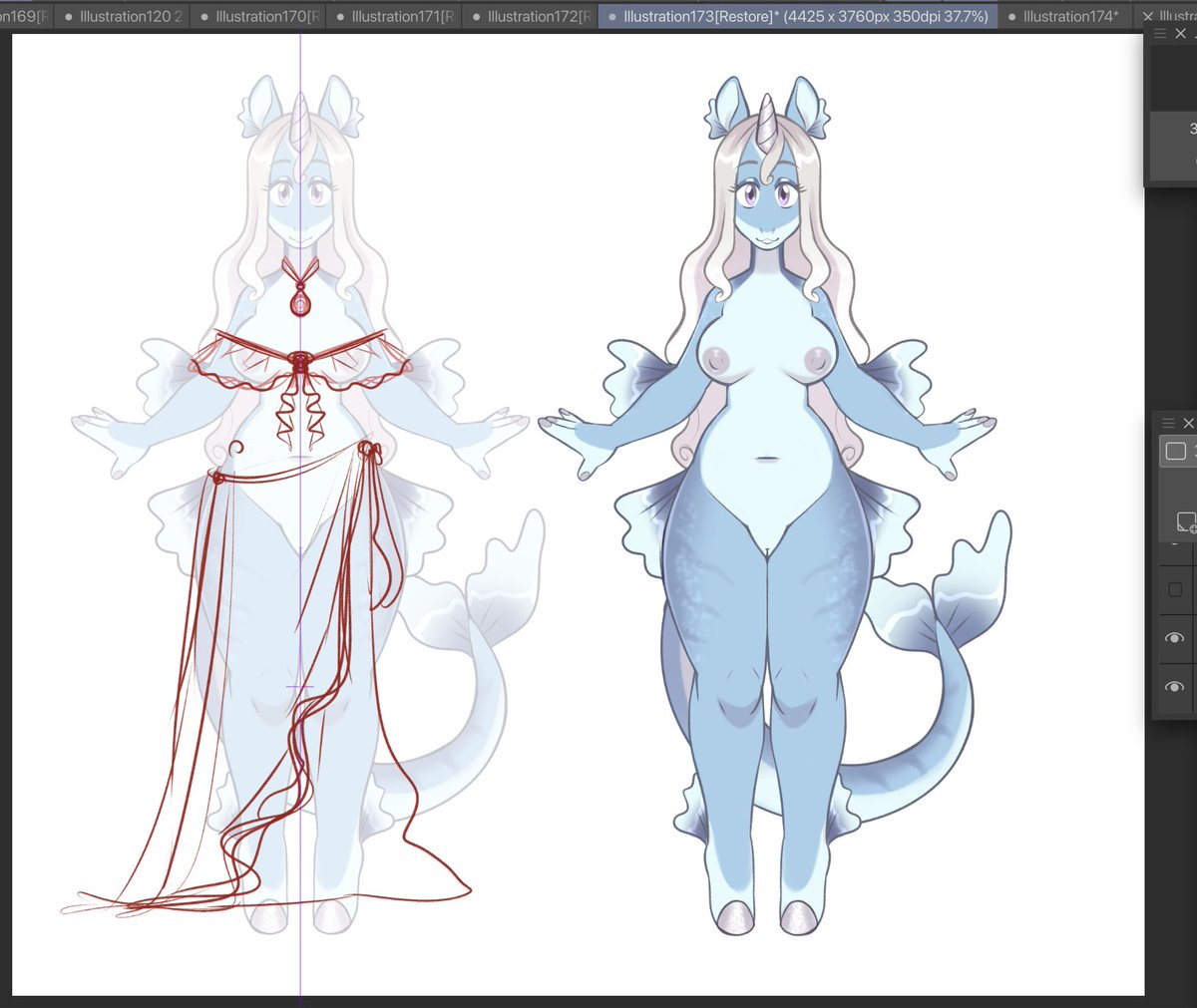Switch to the Illustration174 tab

(x=1067, y=16)
